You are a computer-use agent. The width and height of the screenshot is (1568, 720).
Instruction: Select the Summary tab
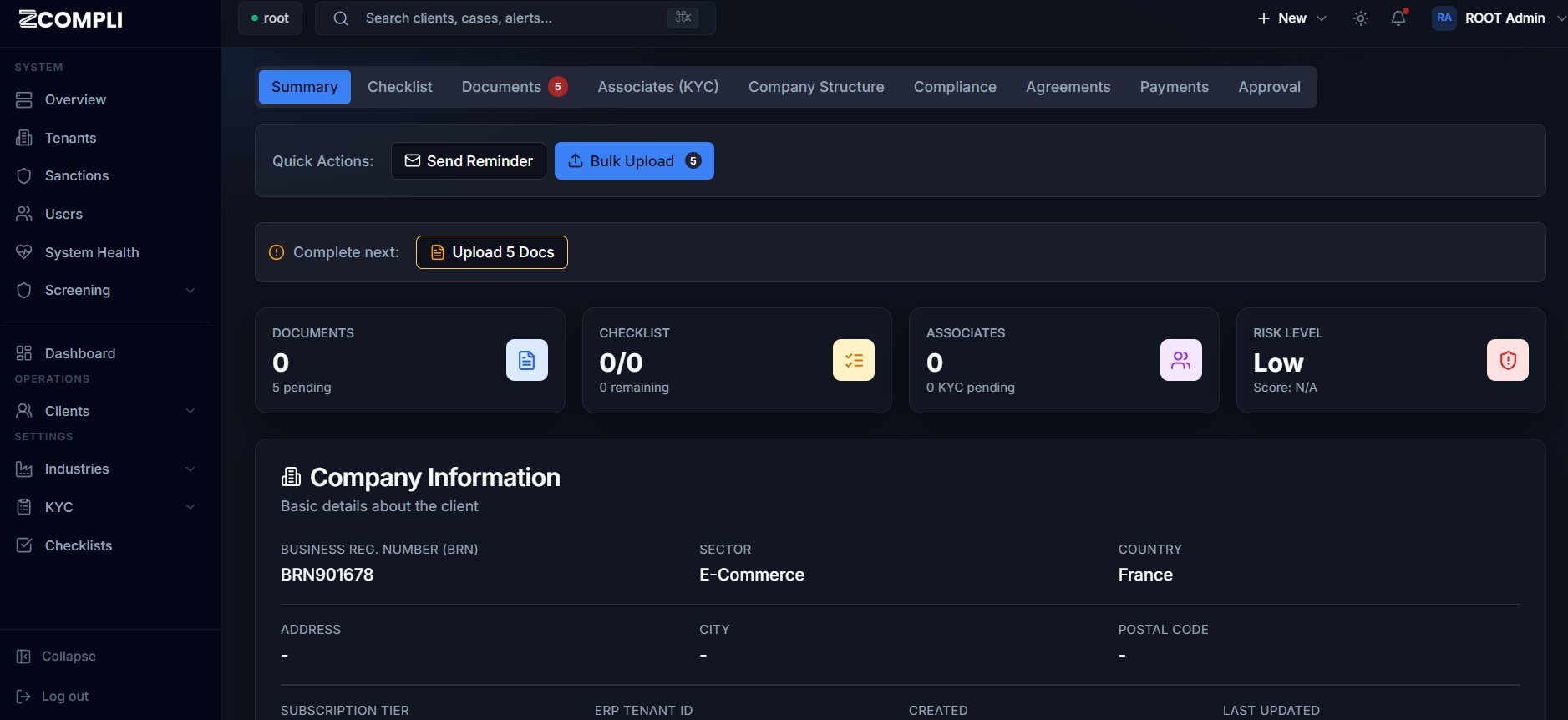[x=305, y=87]
